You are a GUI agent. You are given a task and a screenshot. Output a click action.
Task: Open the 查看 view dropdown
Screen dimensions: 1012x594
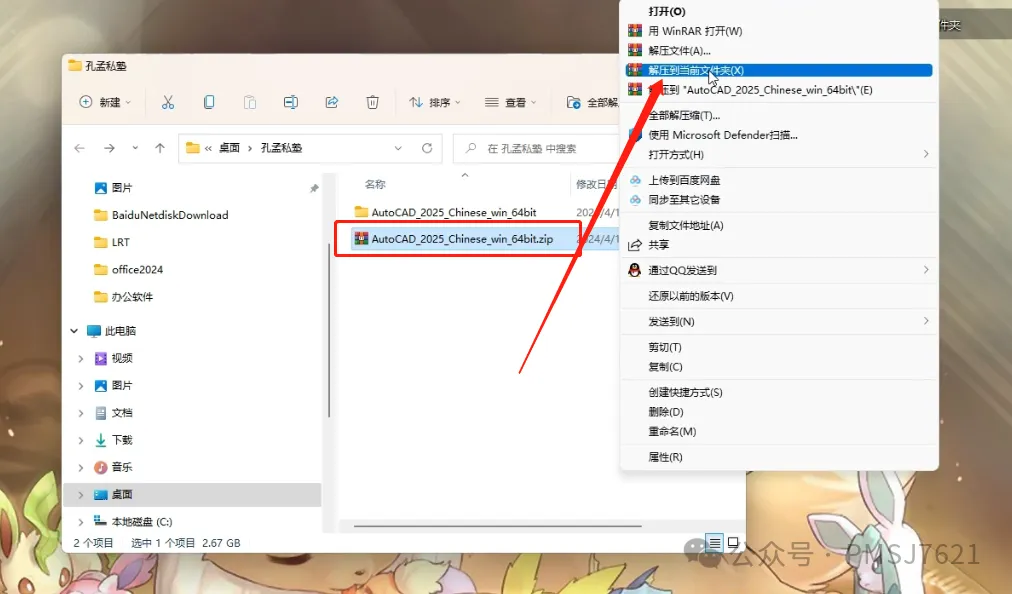click(511, 102)
